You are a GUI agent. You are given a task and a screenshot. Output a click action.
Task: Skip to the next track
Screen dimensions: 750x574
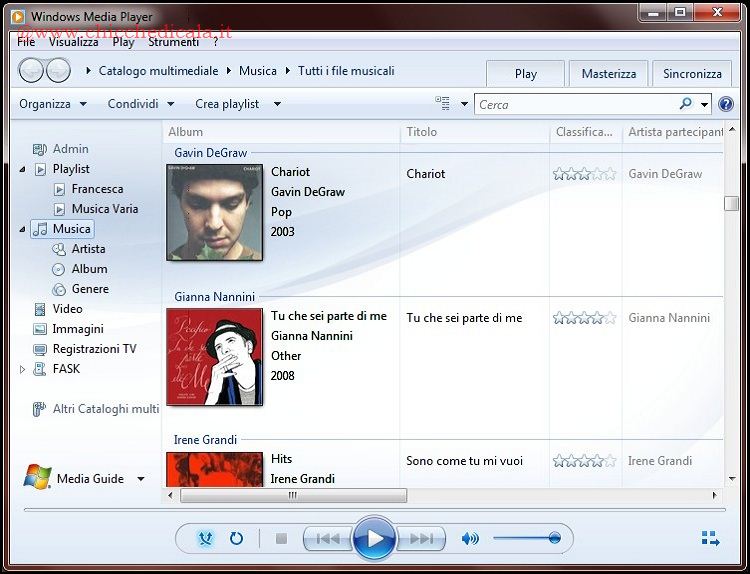click(422, 539)
